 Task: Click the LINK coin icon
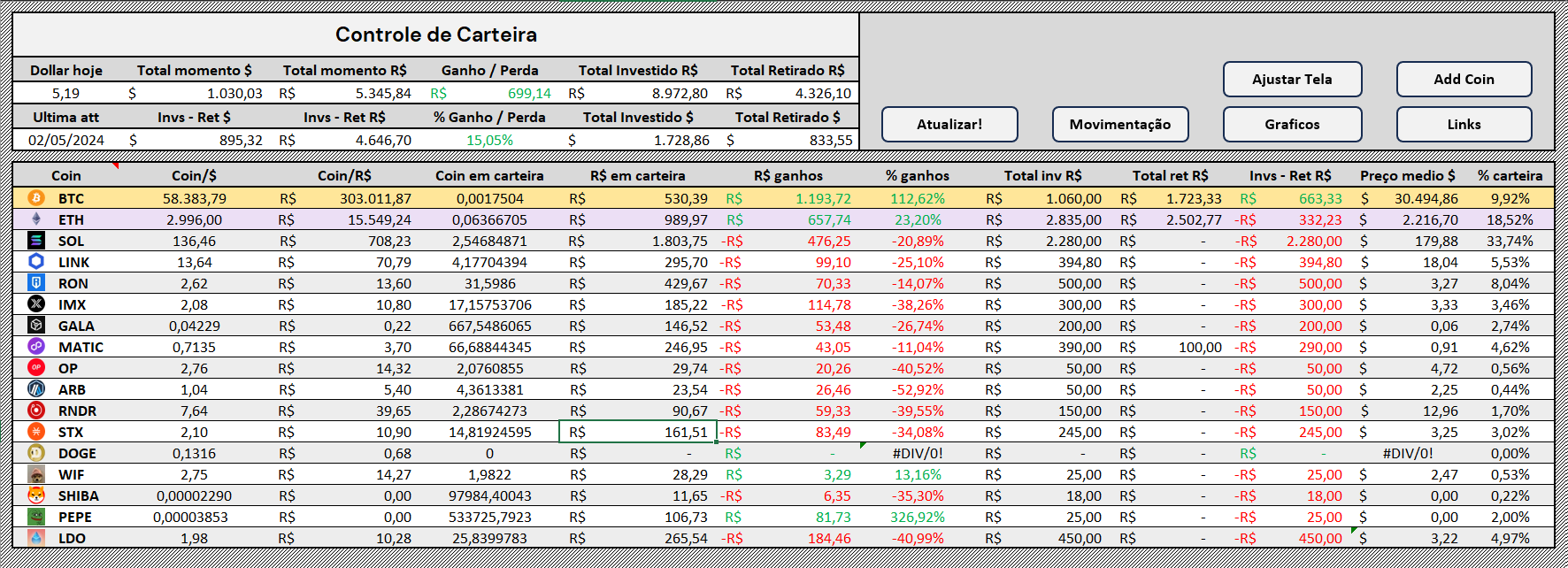point(36,262)
